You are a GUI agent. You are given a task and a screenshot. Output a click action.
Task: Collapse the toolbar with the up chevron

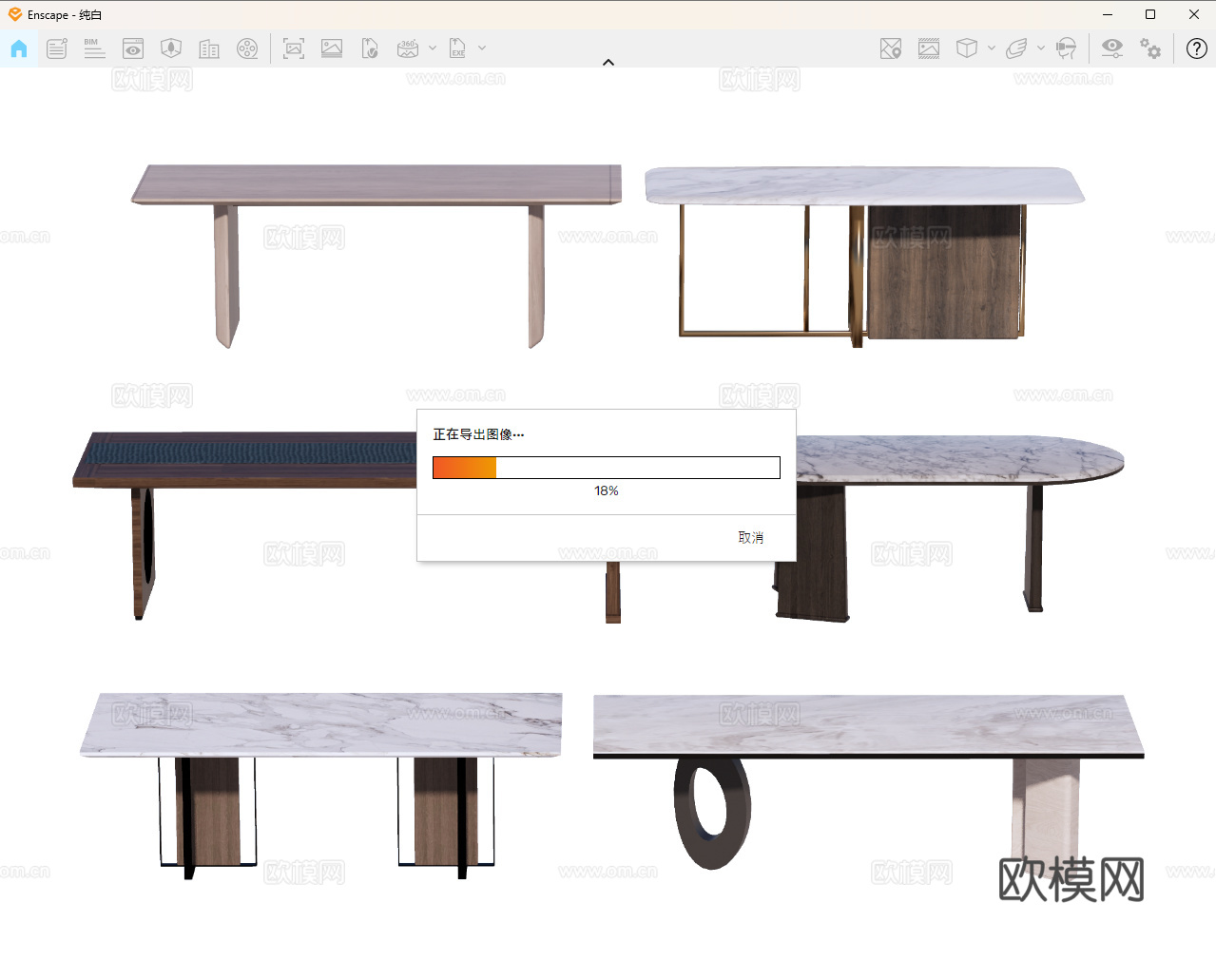(x=608, y=63)
